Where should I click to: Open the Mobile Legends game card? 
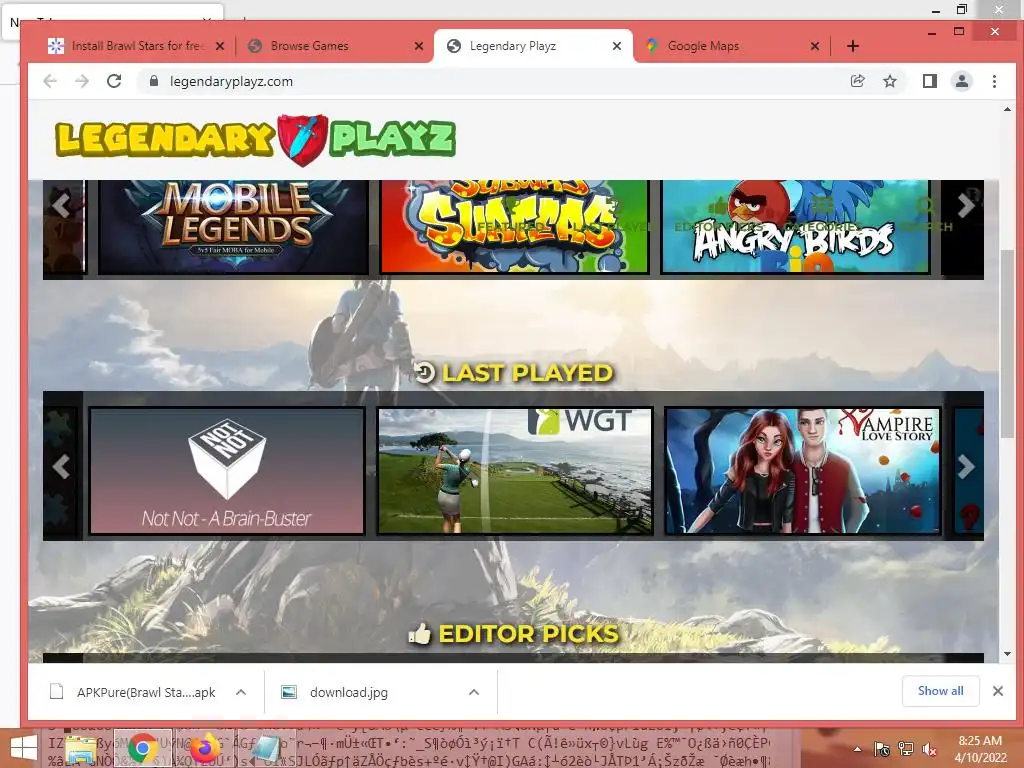(232, 227)
